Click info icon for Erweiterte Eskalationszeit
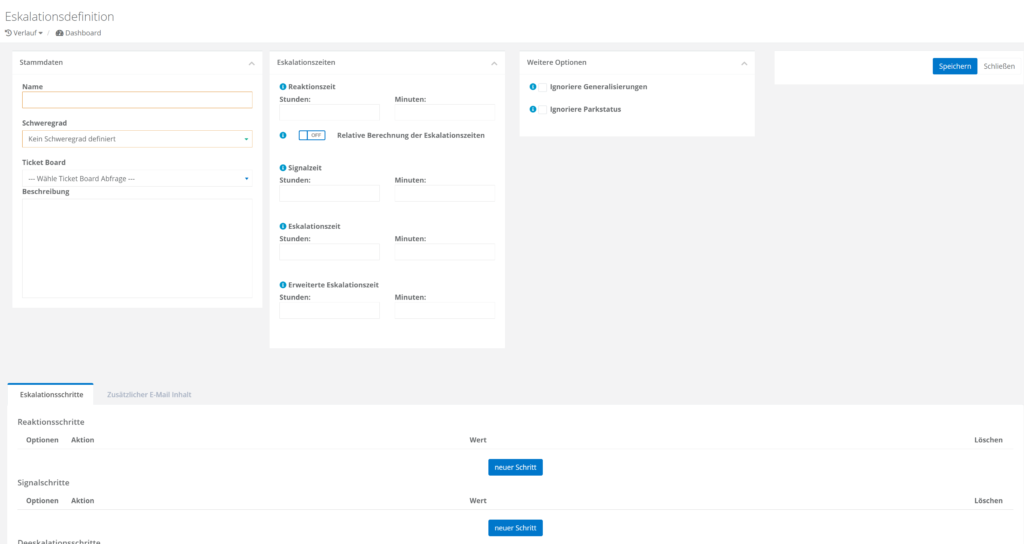Screen dimensions: 1024x544 (283, 285)
